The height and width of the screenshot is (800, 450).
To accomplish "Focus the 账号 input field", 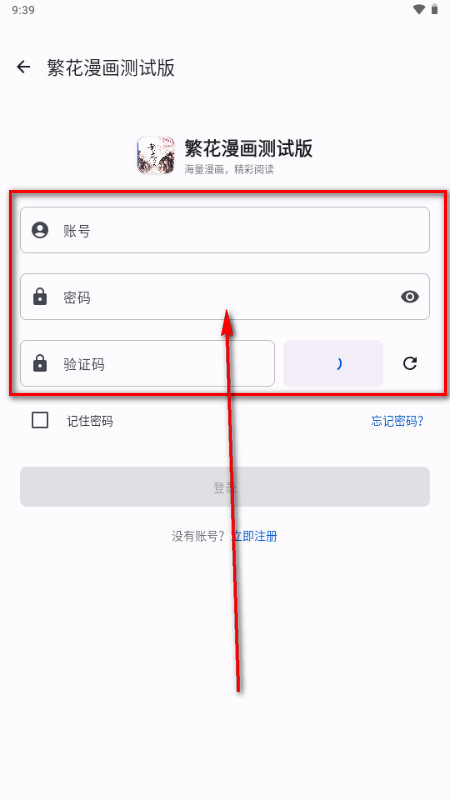I will [225, 230].
